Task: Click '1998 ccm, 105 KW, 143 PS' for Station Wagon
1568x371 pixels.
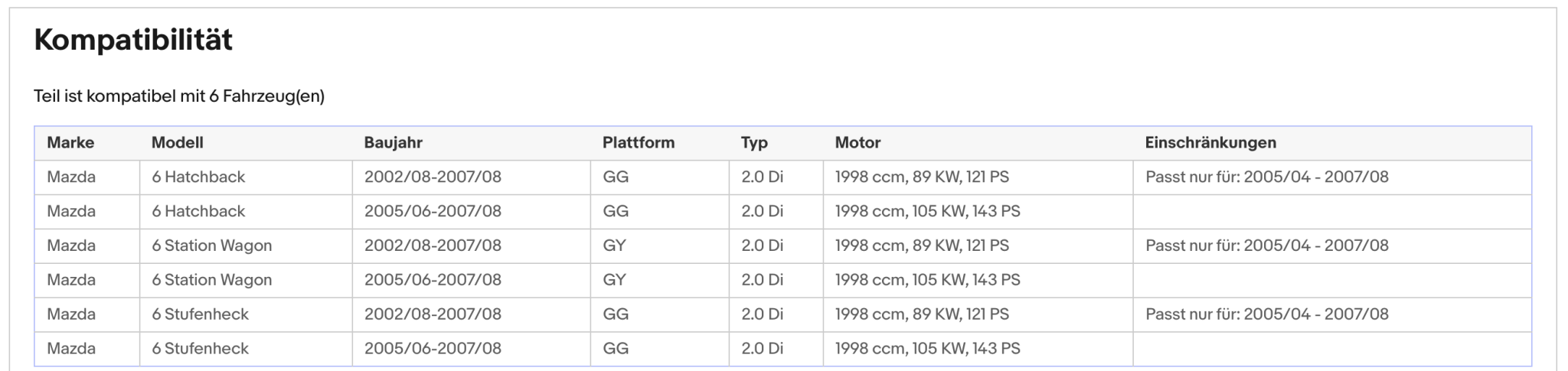Action: 928,280
